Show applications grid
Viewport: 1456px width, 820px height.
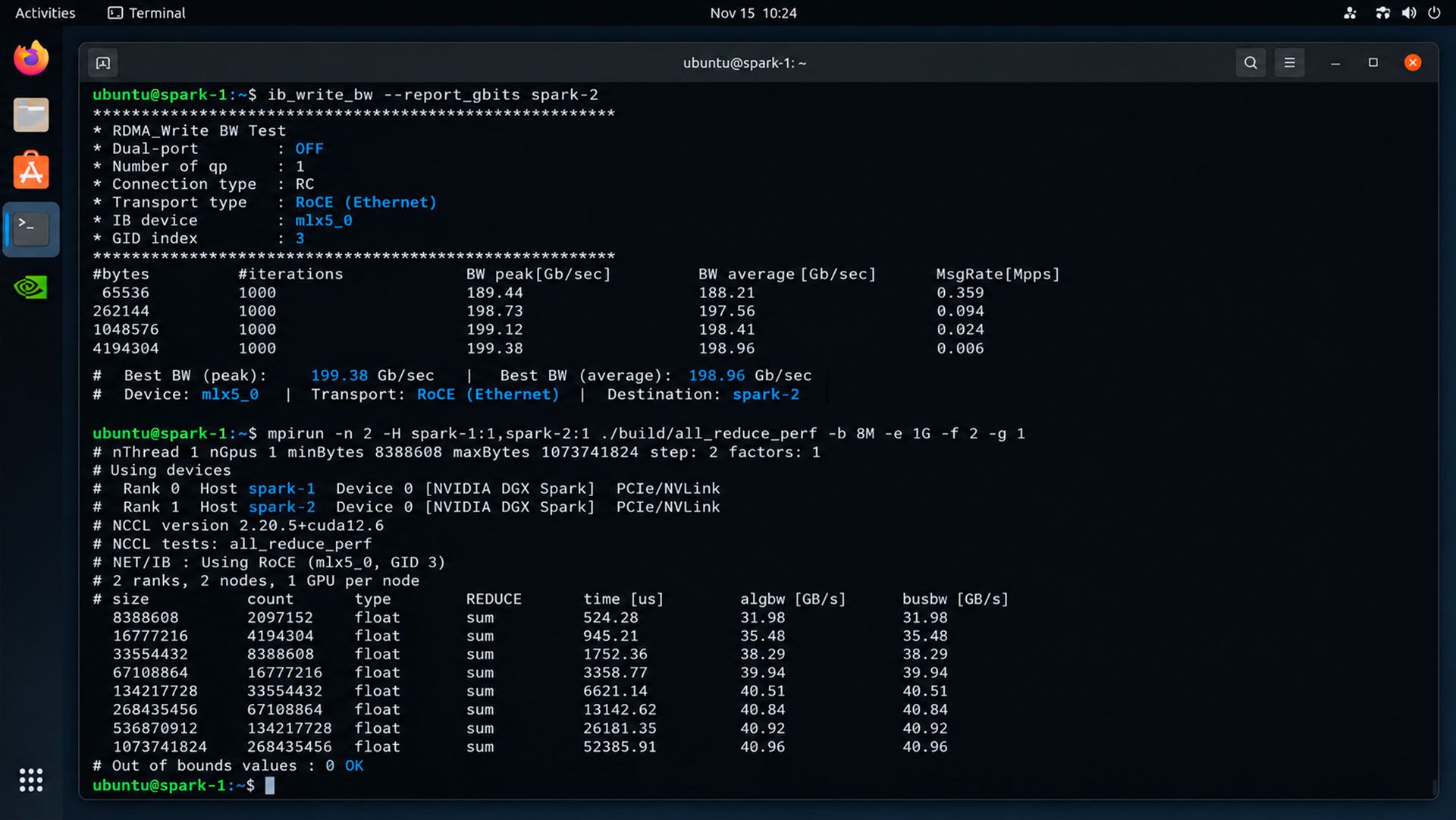31,780
